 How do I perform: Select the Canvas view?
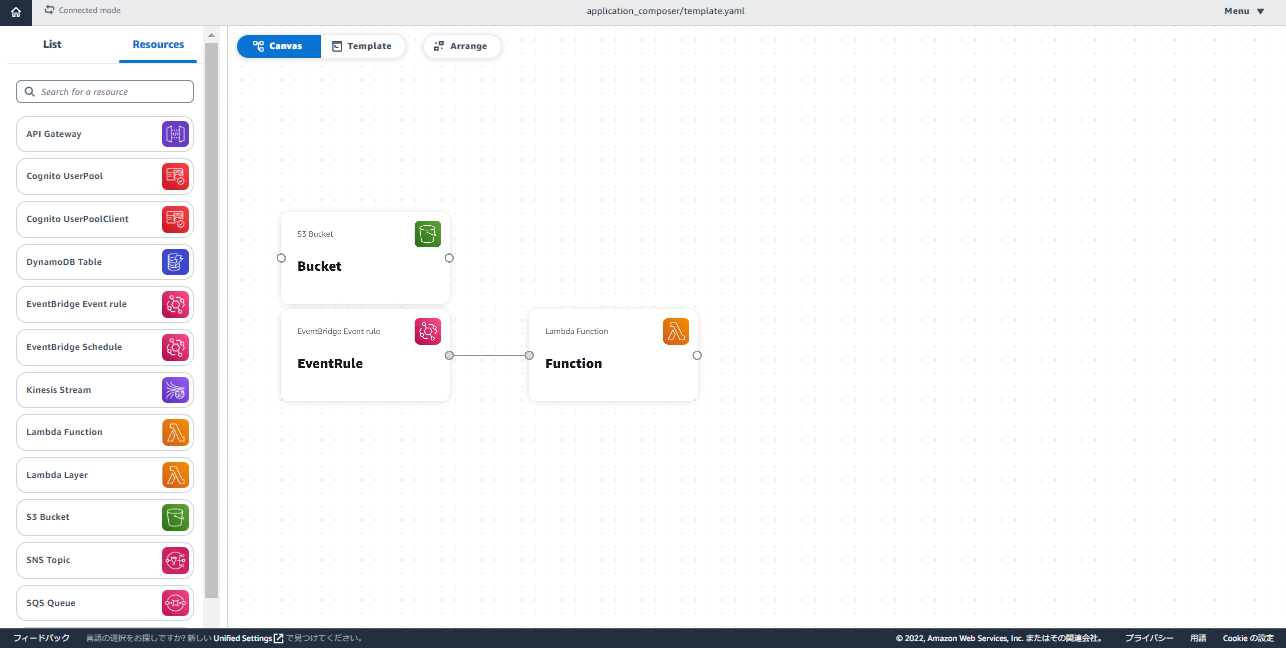tap(279, 46)
